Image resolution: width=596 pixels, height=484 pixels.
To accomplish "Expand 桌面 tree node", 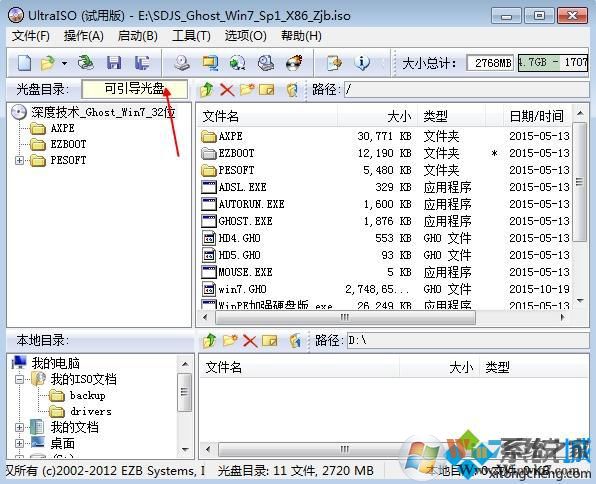I will pyautogui.click(x=19, y=443).
